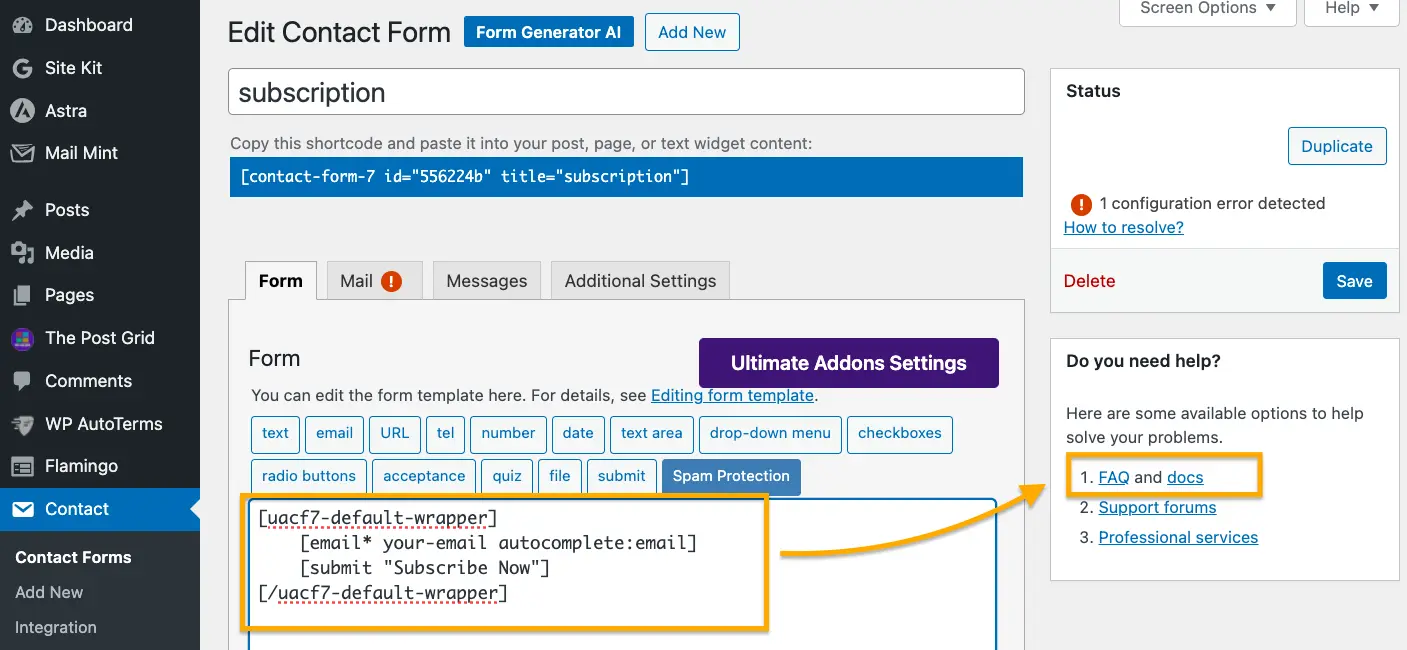
Task: Open the Comments panel
Action: [x=88, y=381]
